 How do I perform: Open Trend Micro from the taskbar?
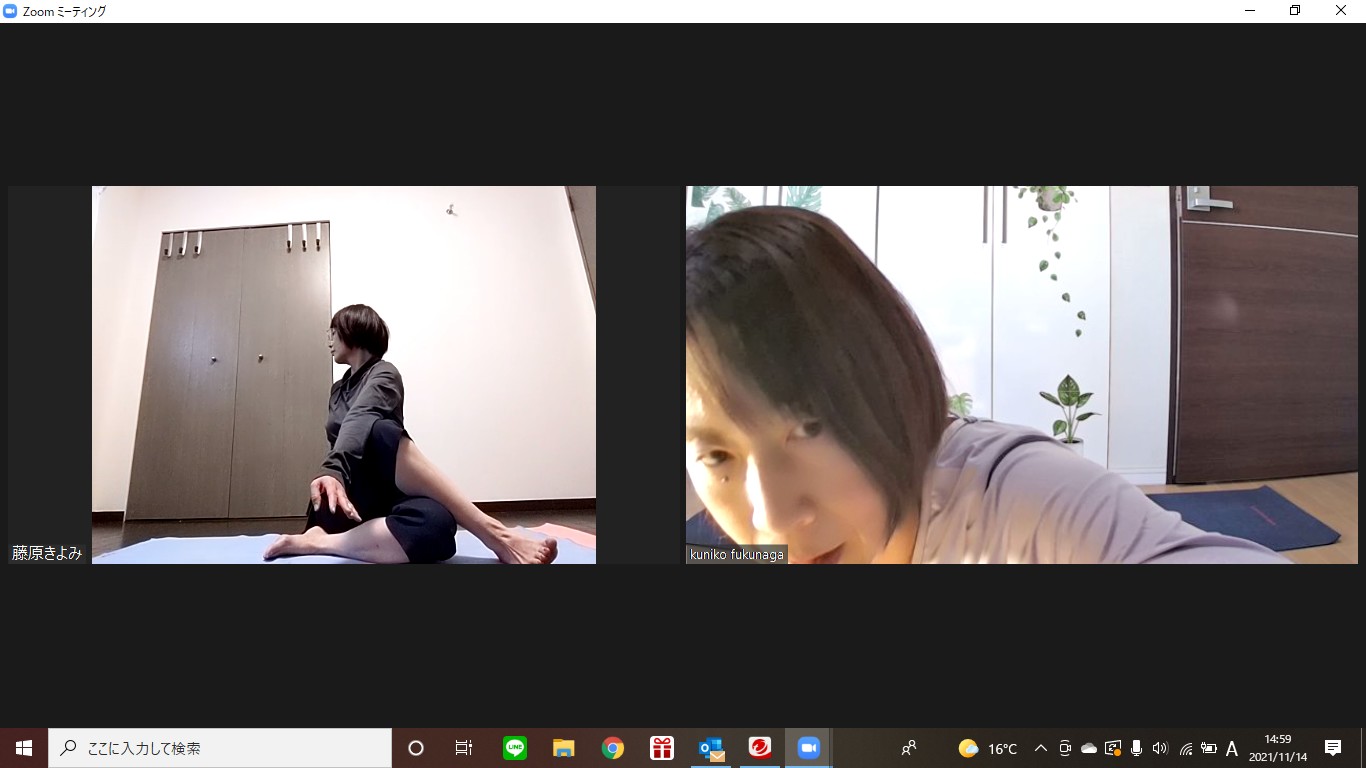coord(760,748)
